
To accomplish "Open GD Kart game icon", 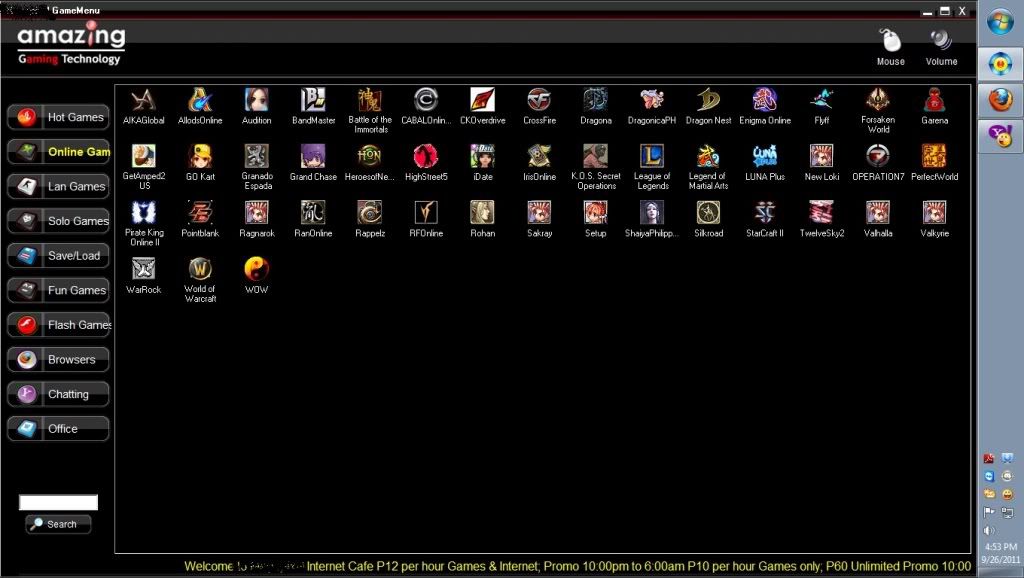I will coord(200,157).
